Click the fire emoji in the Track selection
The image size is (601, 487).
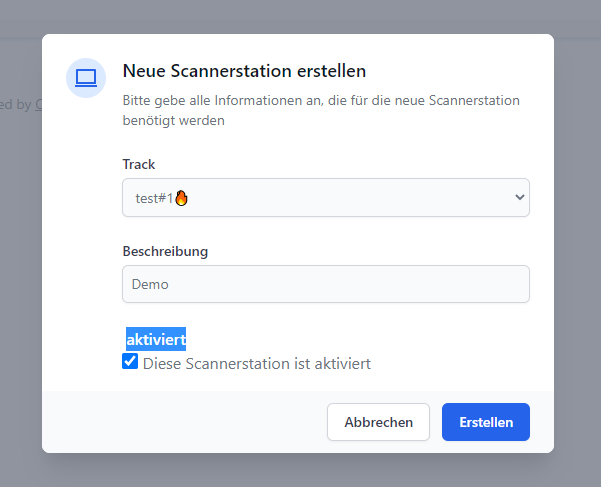(182, 198)
